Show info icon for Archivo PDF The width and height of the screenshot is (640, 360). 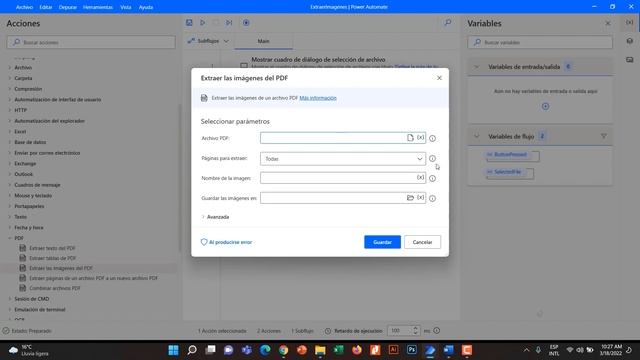point(432,138)
